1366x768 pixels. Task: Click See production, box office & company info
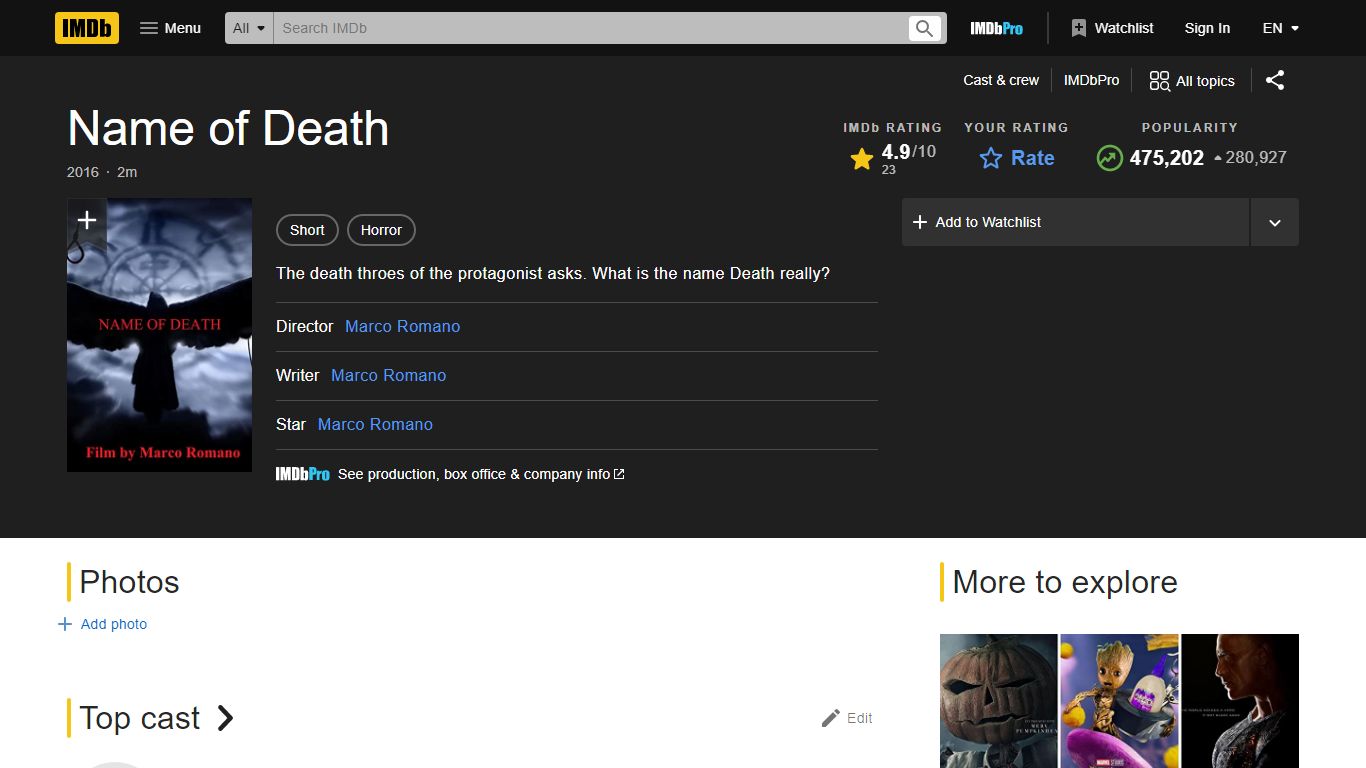(481, 474)
